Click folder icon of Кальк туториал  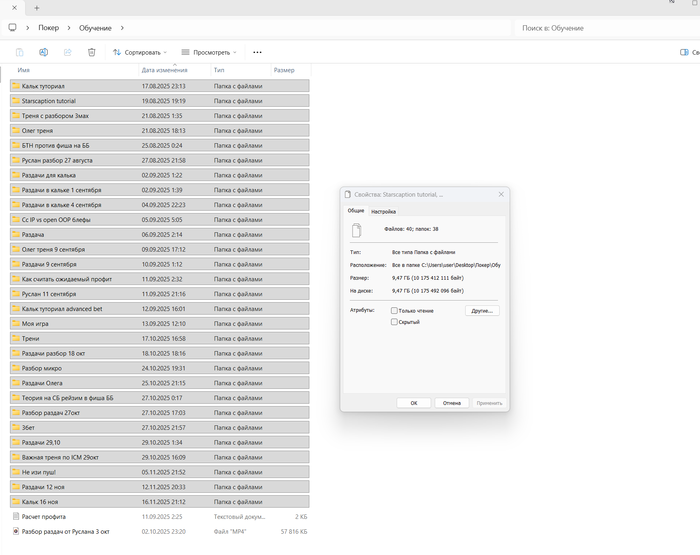[16, 86]
